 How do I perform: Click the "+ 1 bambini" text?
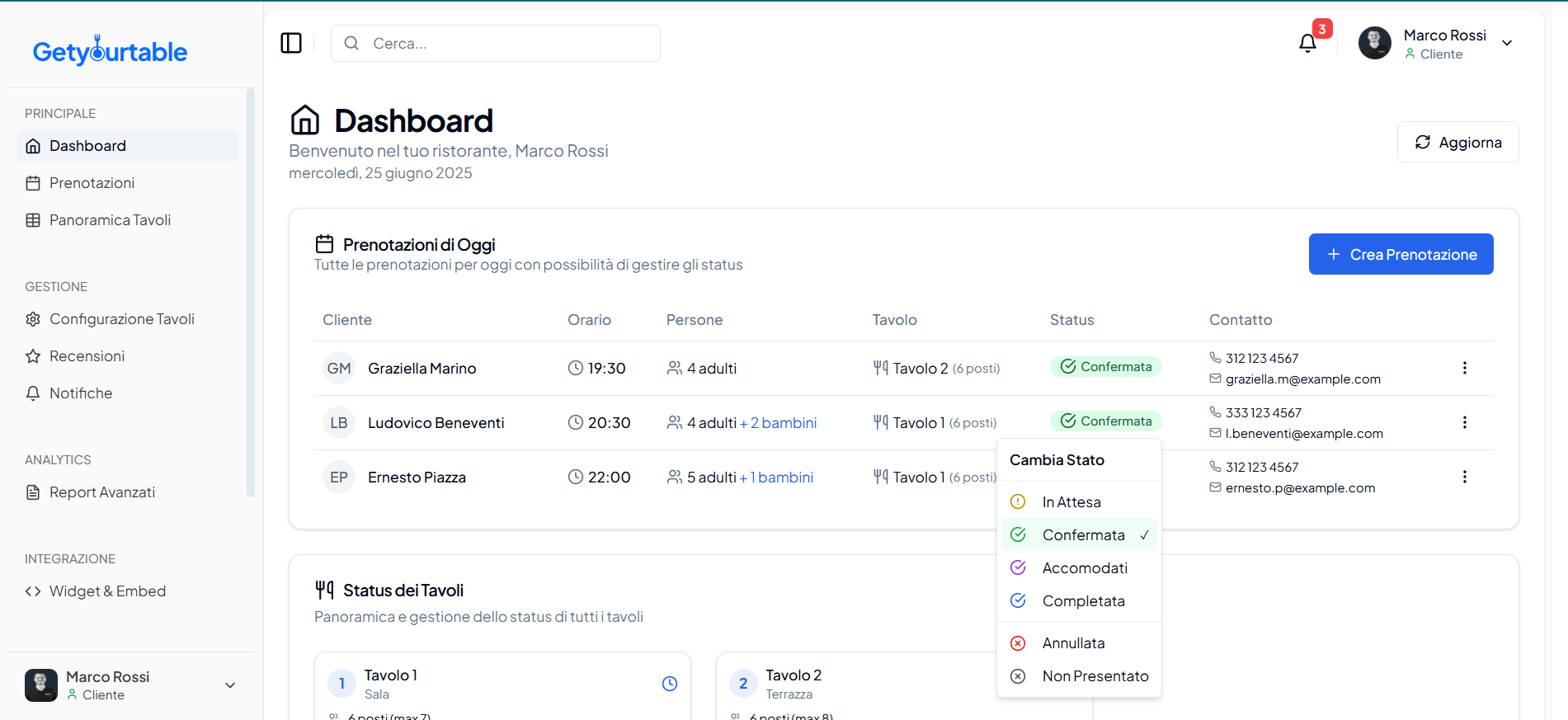click(776, 477)
